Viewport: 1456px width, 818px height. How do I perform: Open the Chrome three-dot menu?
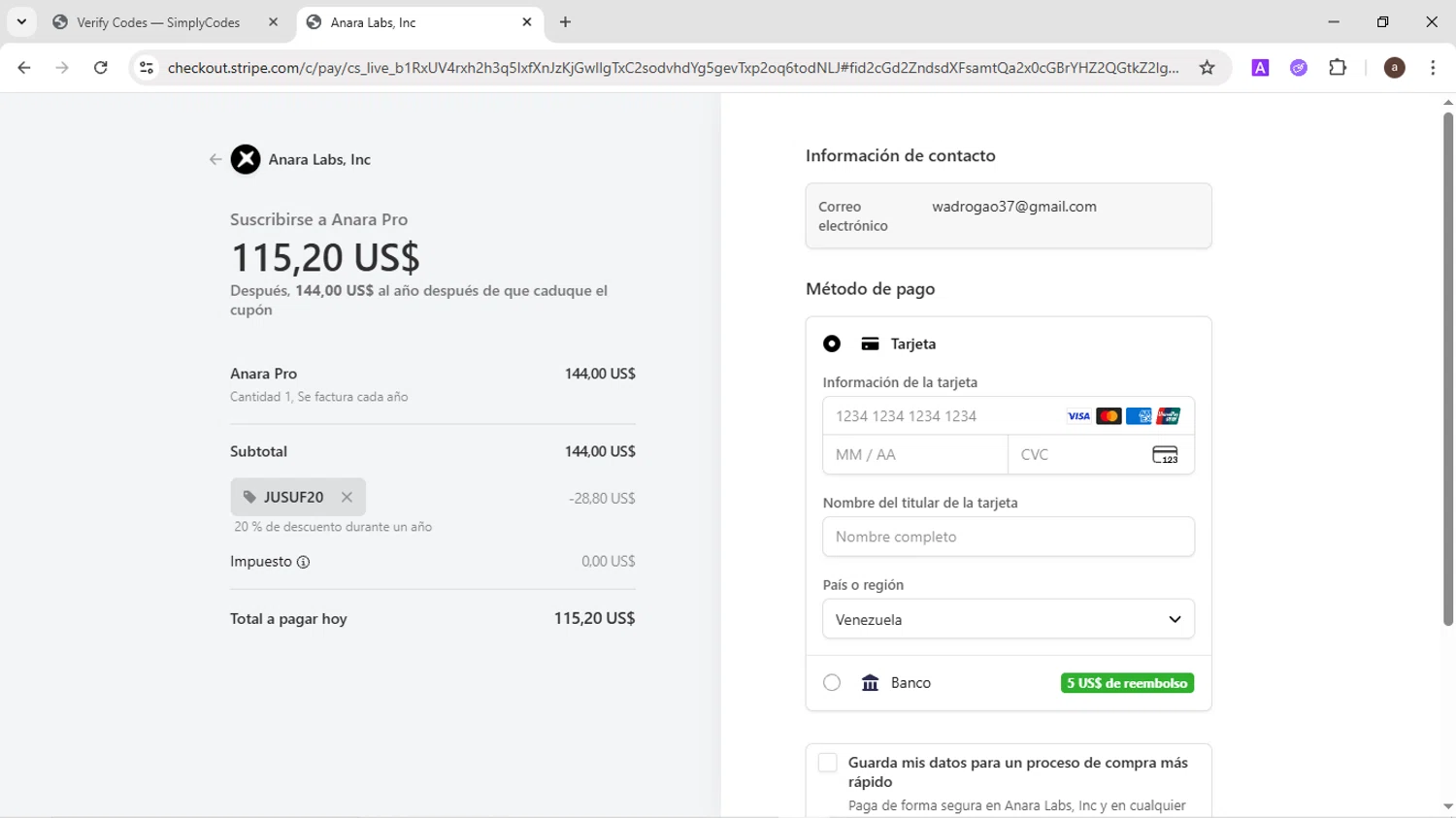click(1433, 67)
